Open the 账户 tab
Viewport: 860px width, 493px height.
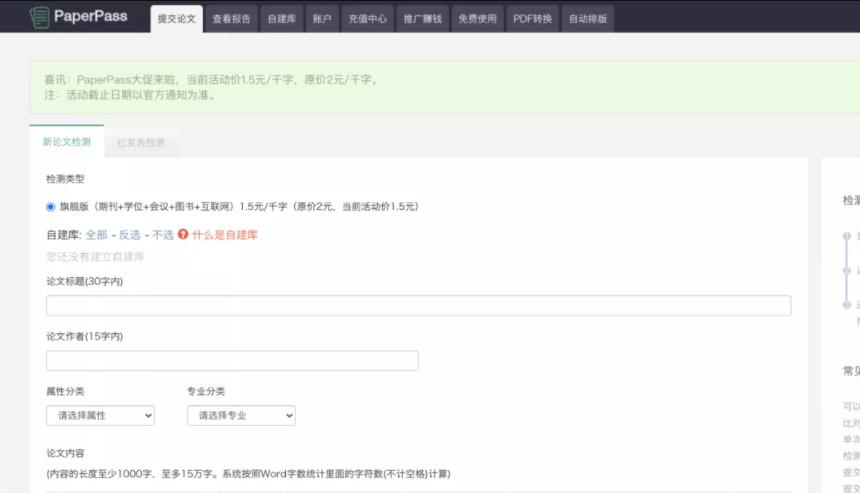(x=322, y=19)
